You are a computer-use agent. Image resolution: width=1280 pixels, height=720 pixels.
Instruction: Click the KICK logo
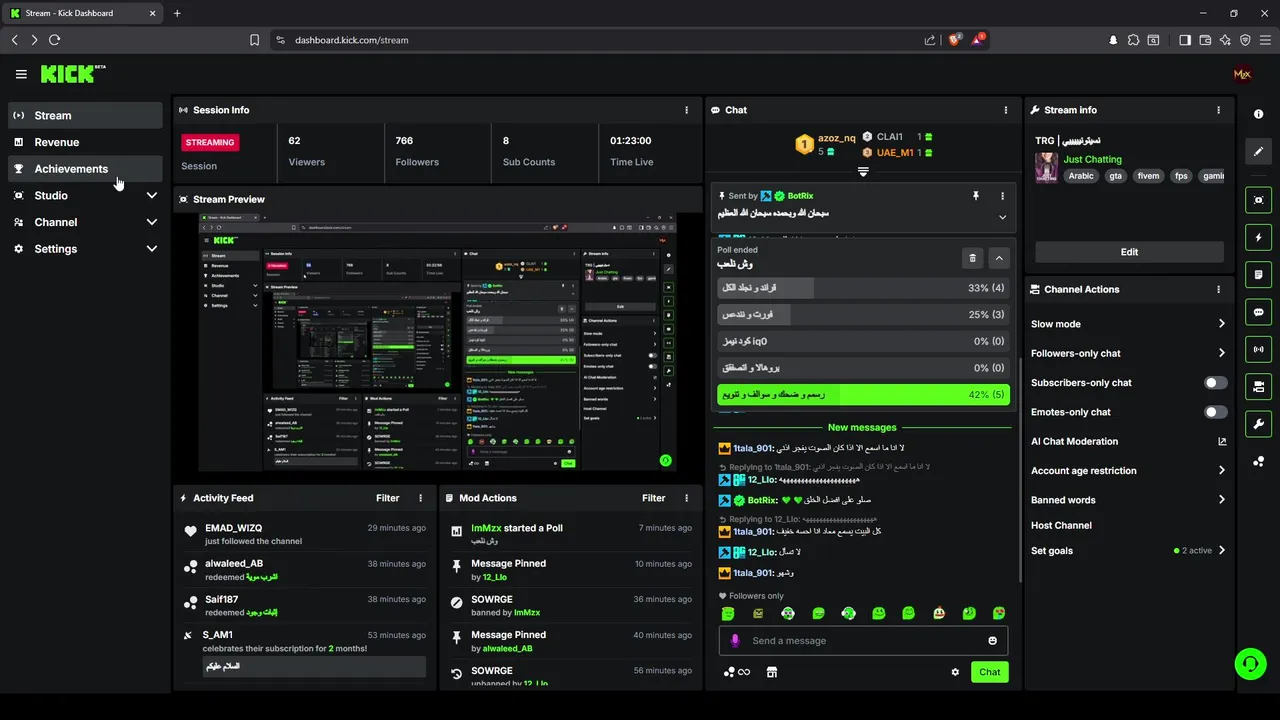(72, 74)
